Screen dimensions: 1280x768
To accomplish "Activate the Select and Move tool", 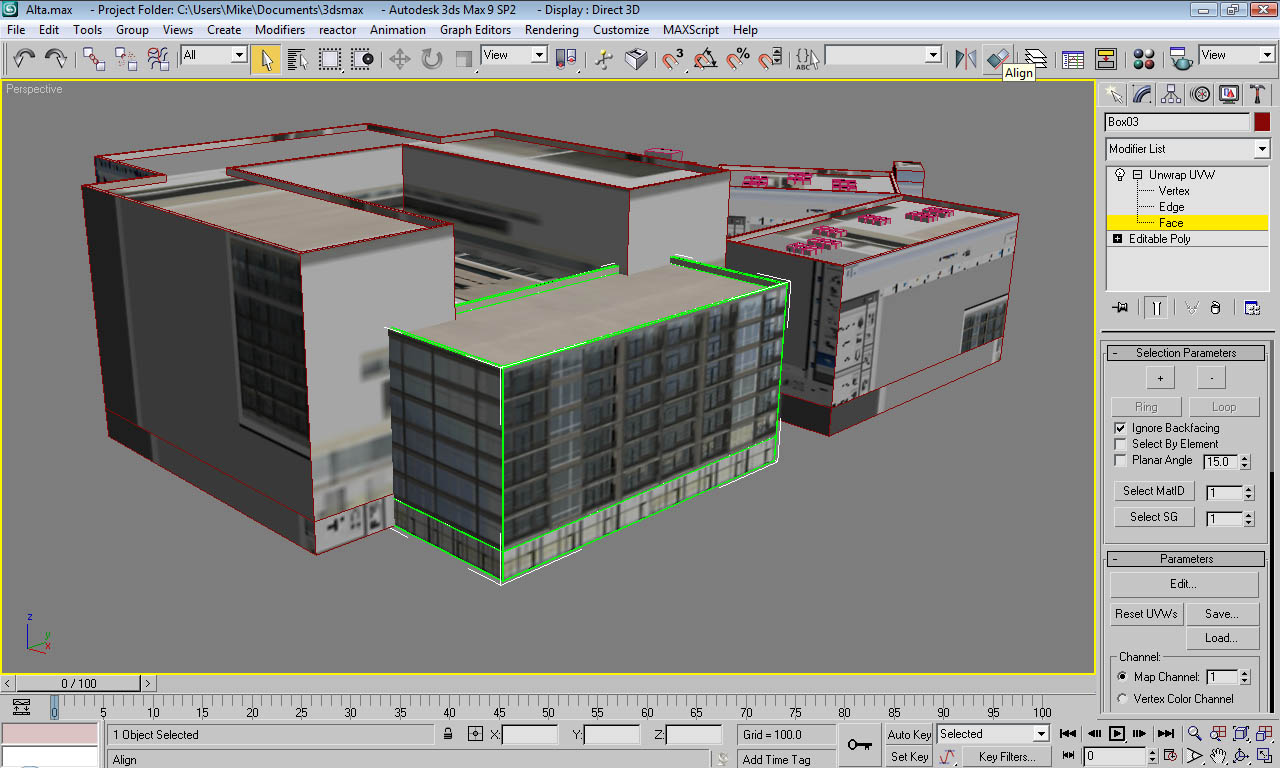I will tap(400, 59).
